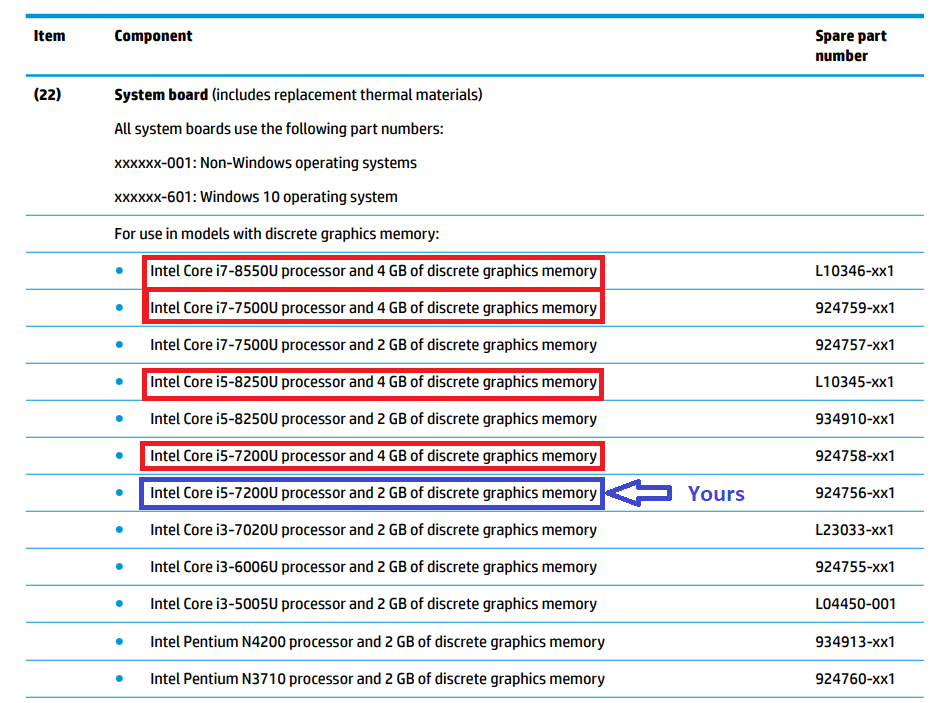Viewport: 931px width, 703px height.
Task: Click 'xxxxxx-601: Windows 10 operating system' line
Action: (x=256, y=197)
